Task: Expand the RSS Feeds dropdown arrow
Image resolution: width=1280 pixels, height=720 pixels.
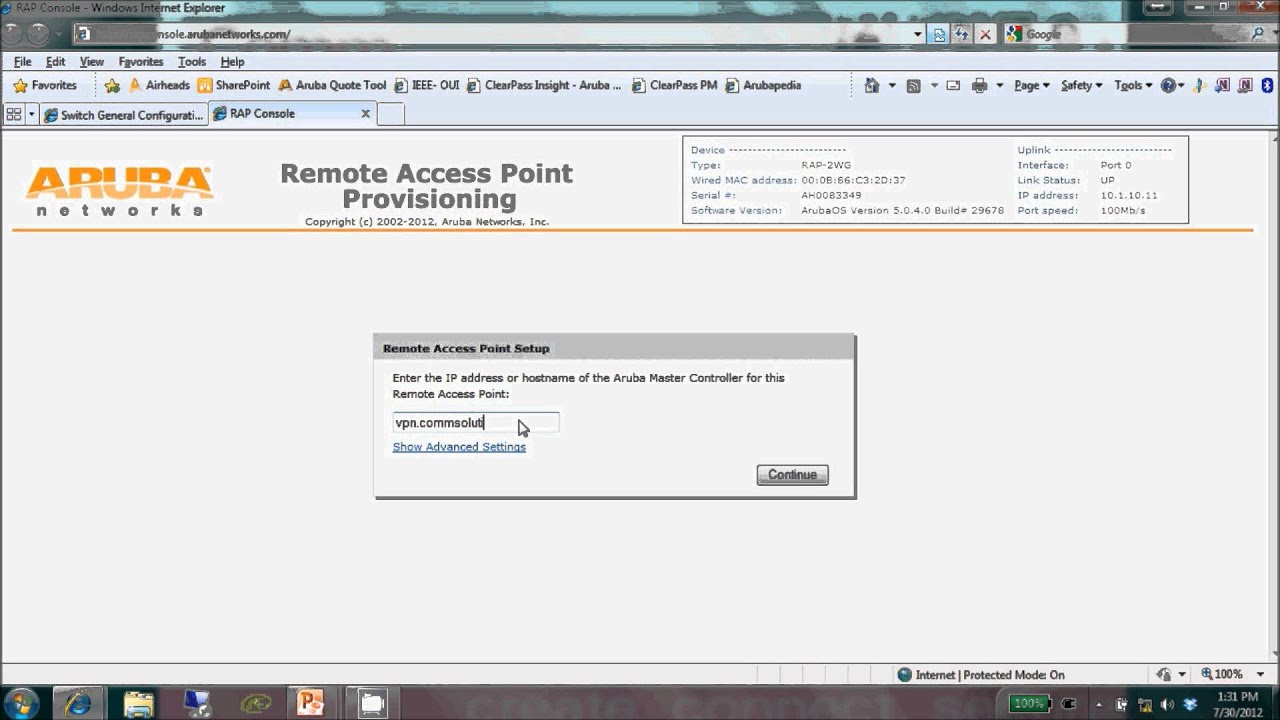Action: pyautogui.click(x=934, y=86)
